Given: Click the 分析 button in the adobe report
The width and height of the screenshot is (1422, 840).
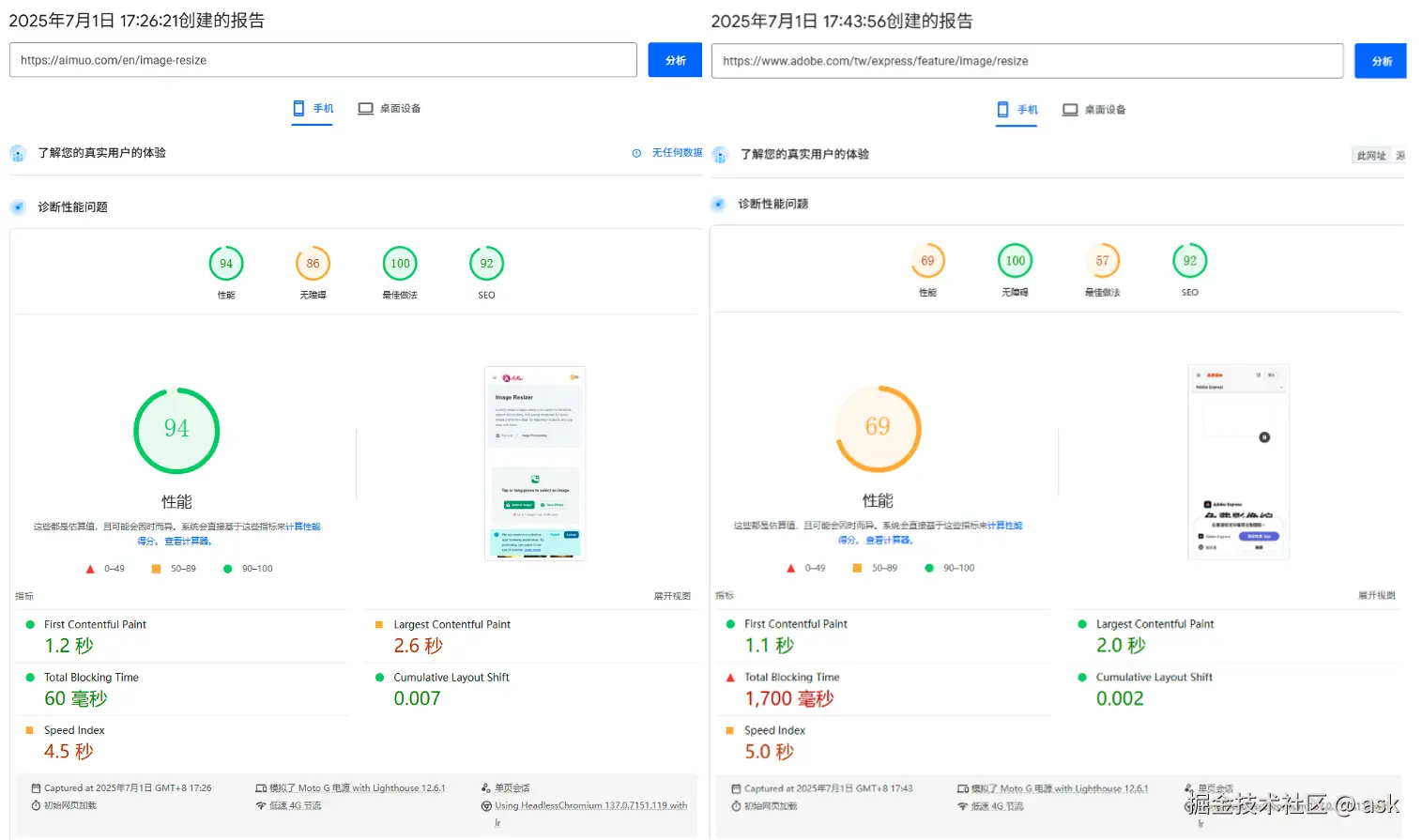Looking at the screenshot, I should coord(1381,61).
